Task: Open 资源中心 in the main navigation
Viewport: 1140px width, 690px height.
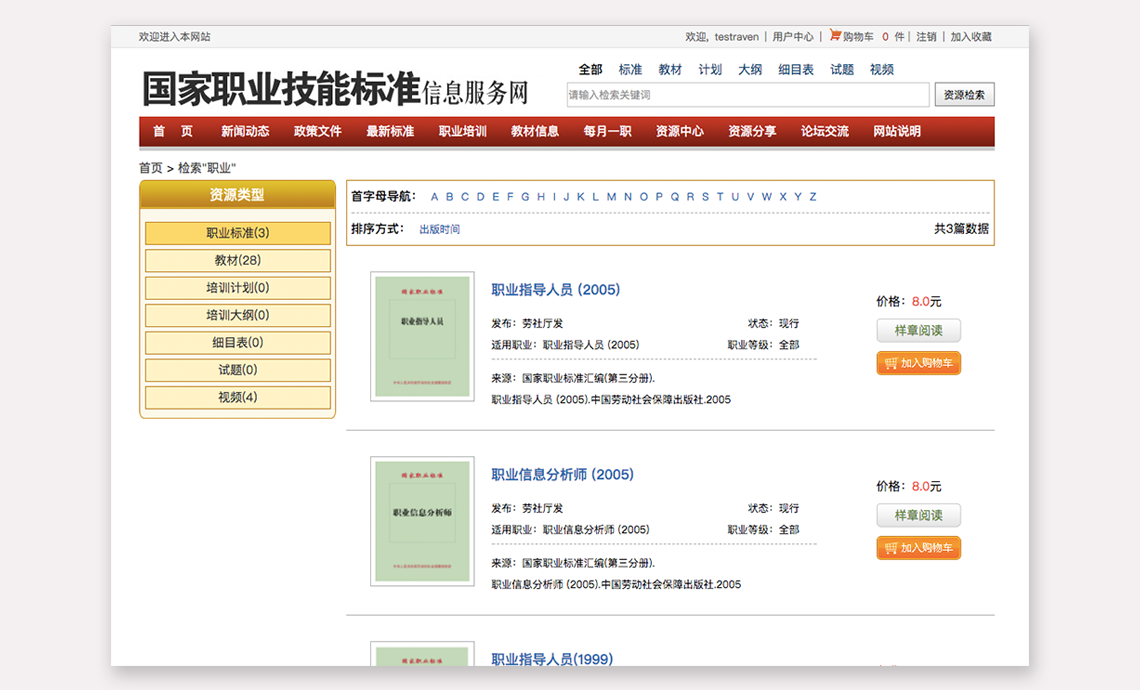Action: coord(679,131)
